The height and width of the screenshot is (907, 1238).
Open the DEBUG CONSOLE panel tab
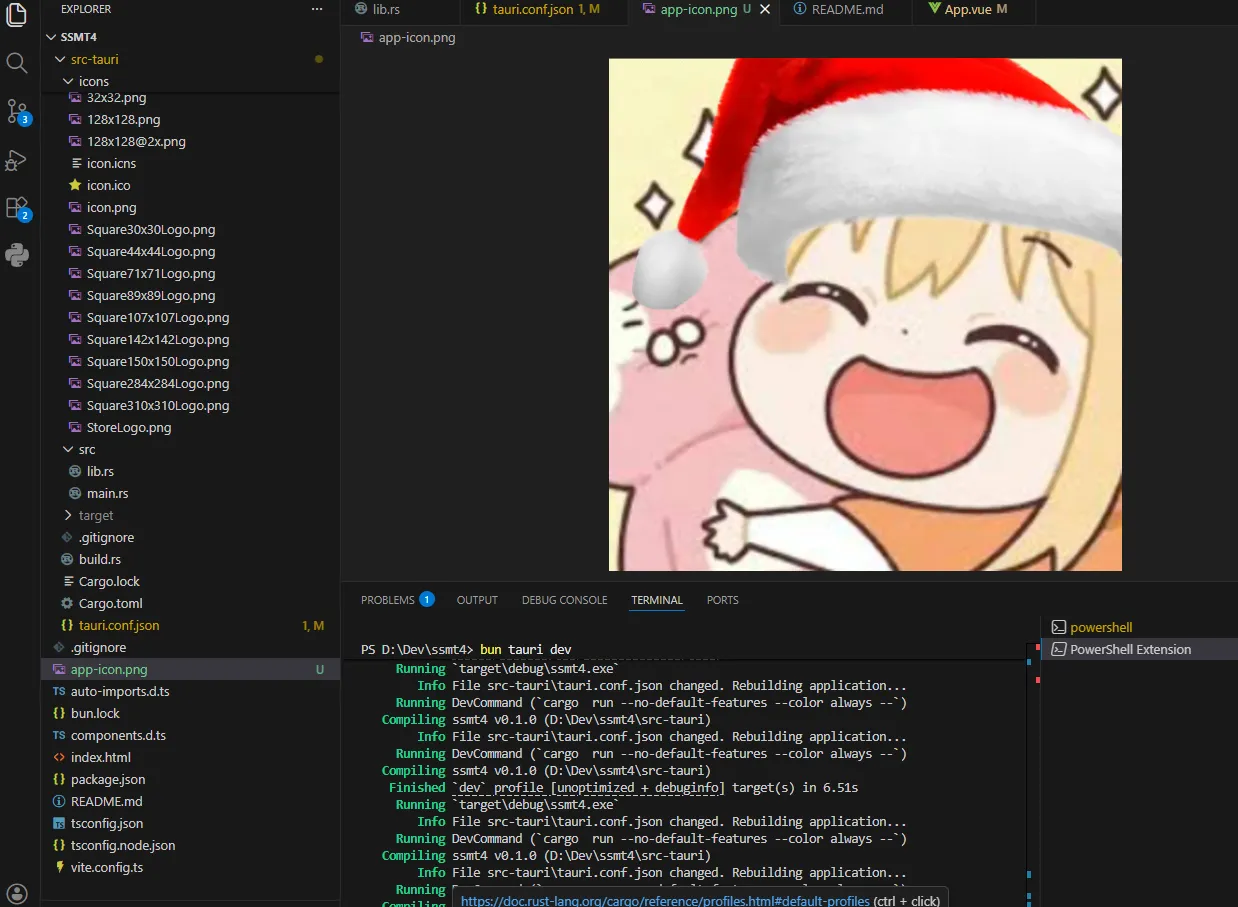[x=564, y=600]
